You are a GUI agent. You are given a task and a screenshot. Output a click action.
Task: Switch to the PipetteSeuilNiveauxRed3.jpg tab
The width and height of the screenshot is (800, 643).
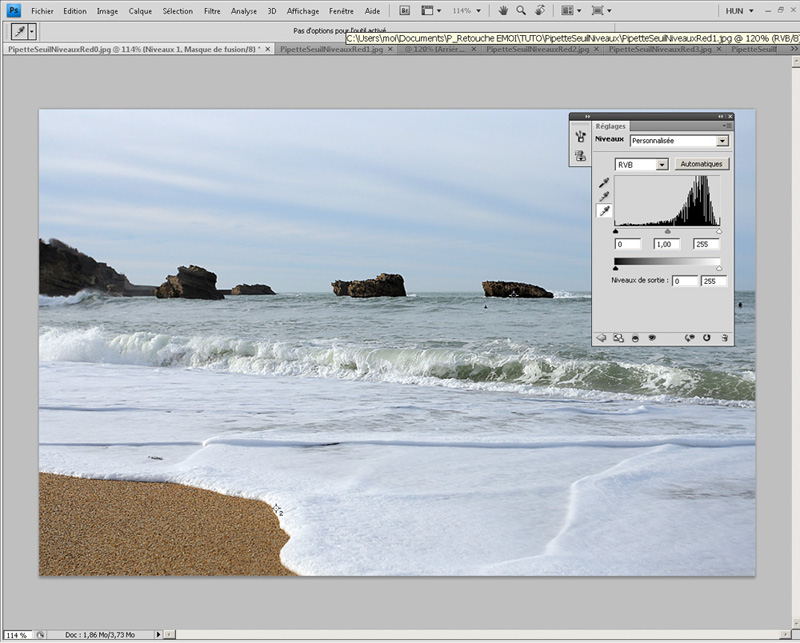(660, 50)
